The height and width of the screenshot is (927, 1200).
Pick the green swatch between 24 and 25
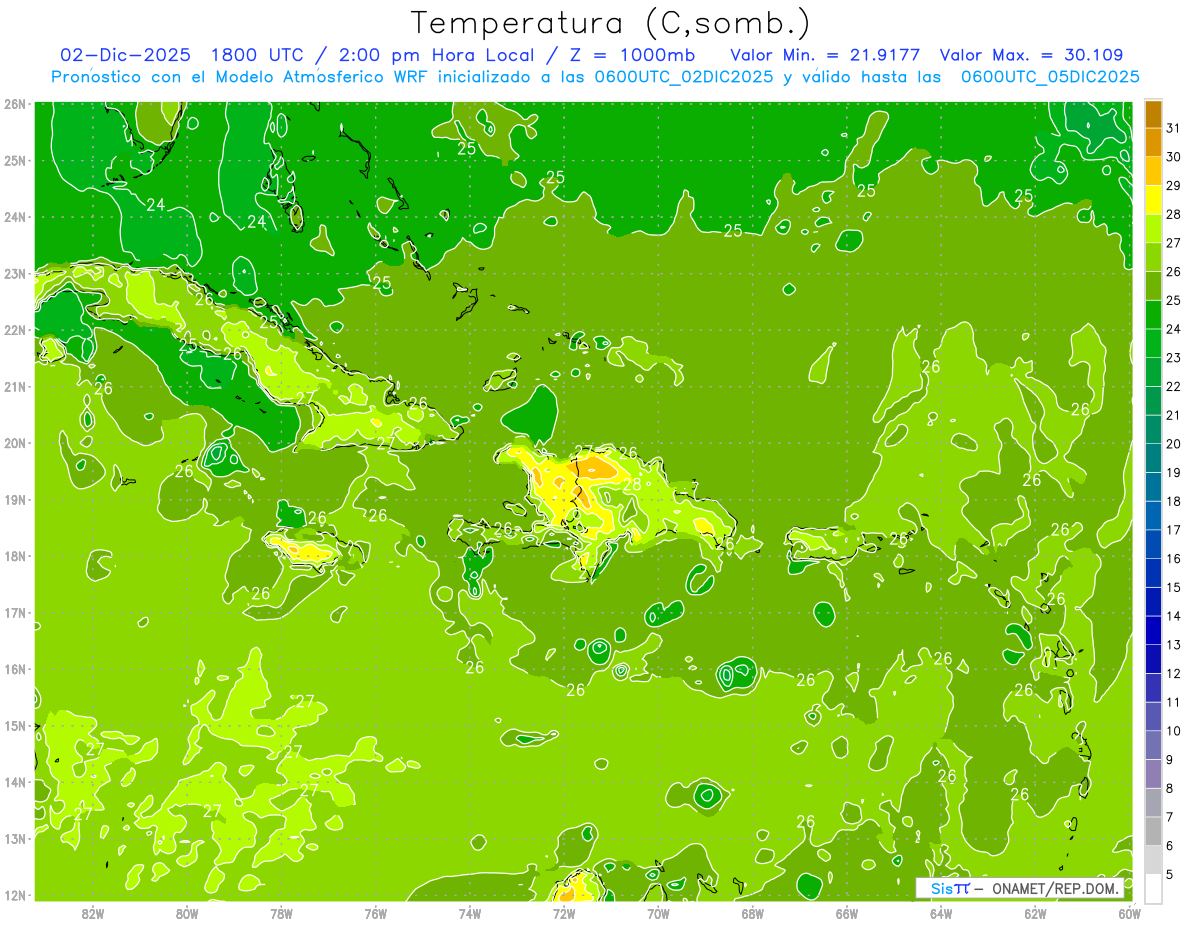point(1154,314)
